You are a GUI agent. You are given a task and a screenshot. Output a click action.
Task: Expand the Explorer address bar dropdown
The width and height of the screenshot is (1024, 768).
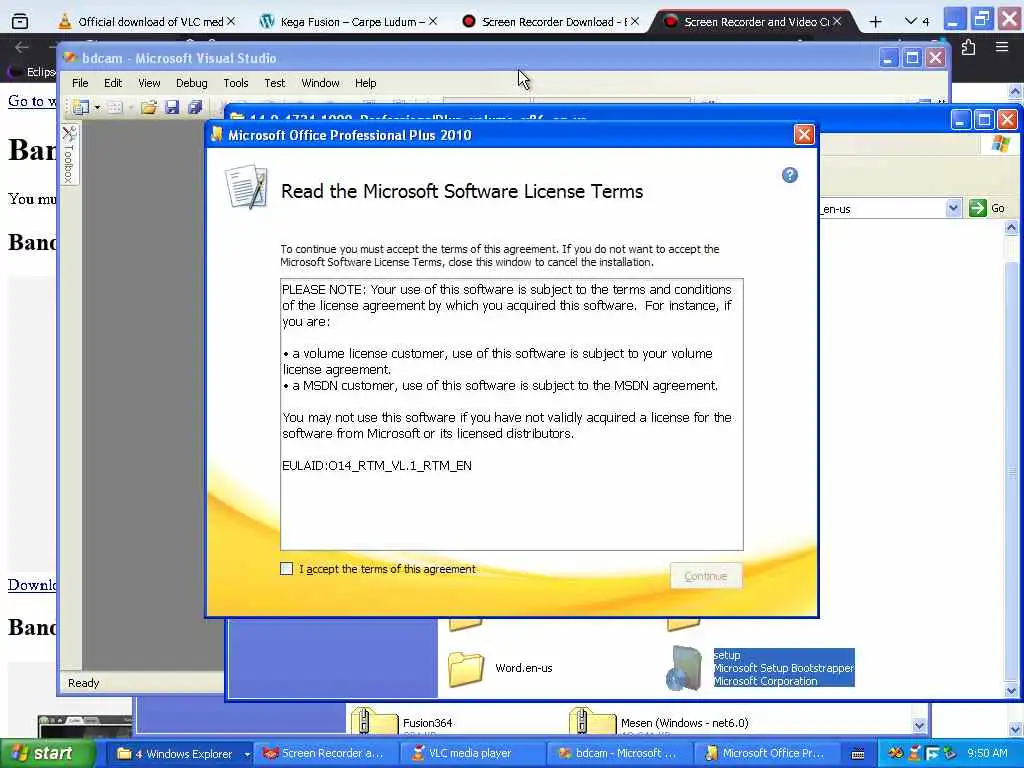pos(953,208)
